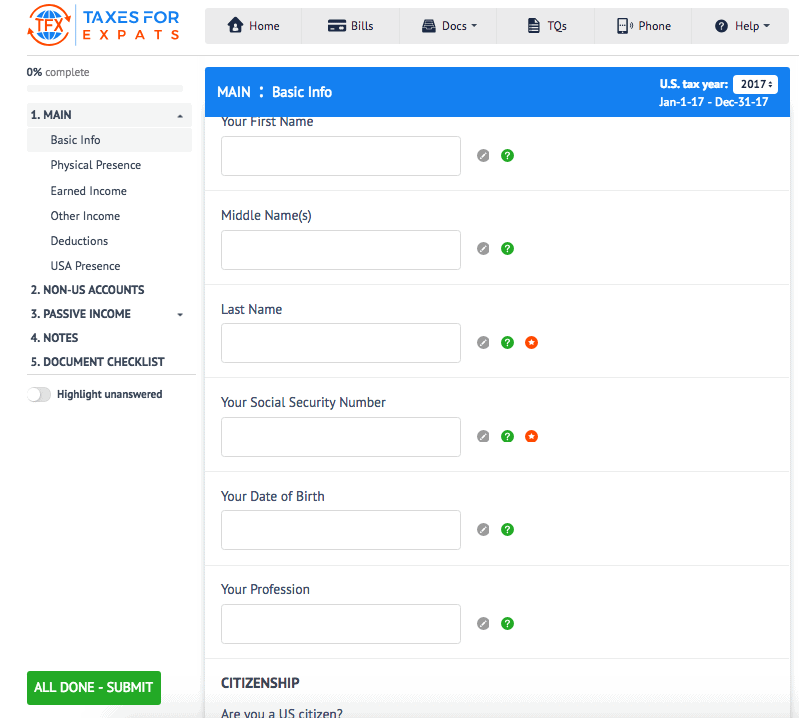Open 4. NOTES section

coord(54,338)
